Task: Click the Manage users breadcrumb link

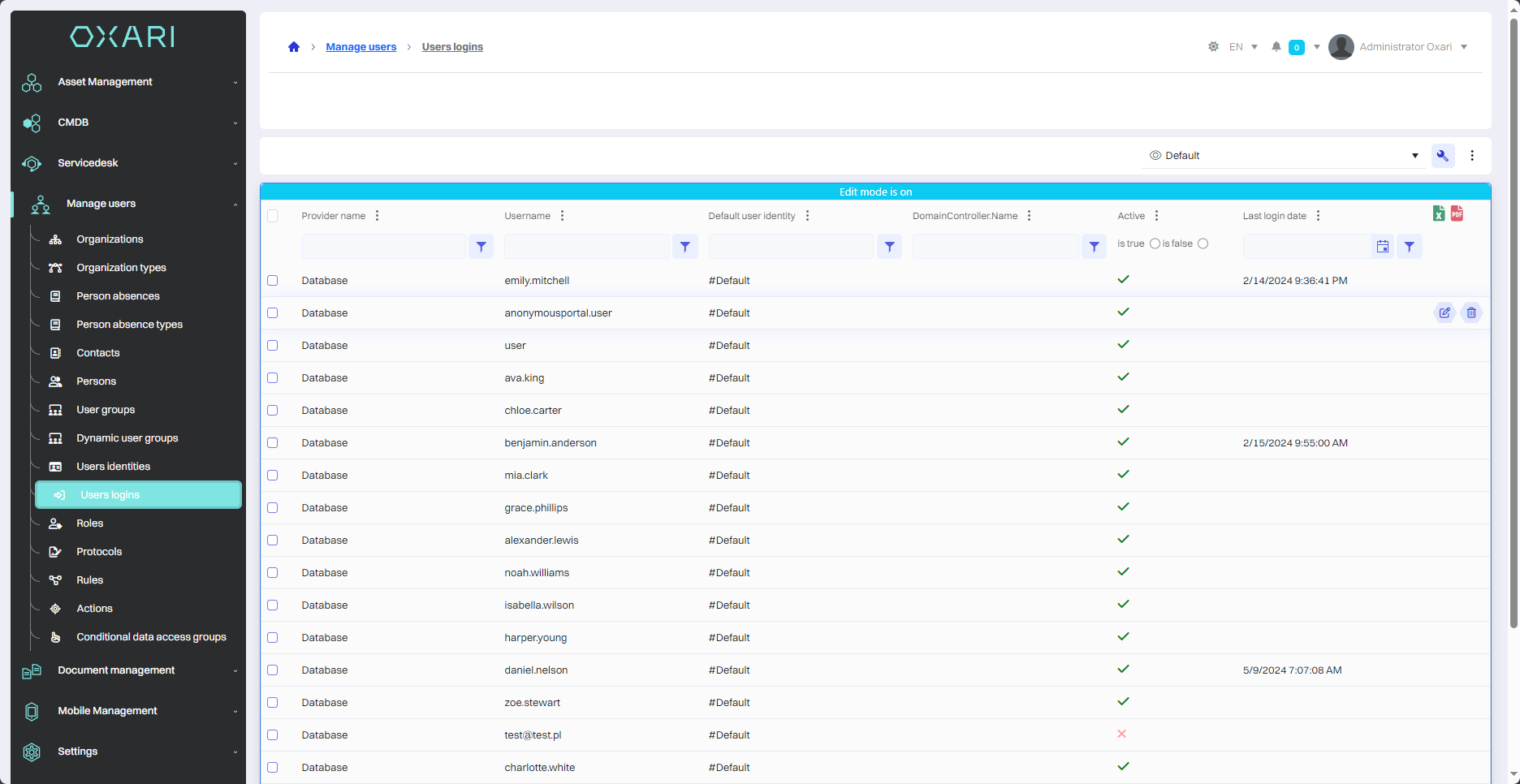Action: click(x=361, y=47)
